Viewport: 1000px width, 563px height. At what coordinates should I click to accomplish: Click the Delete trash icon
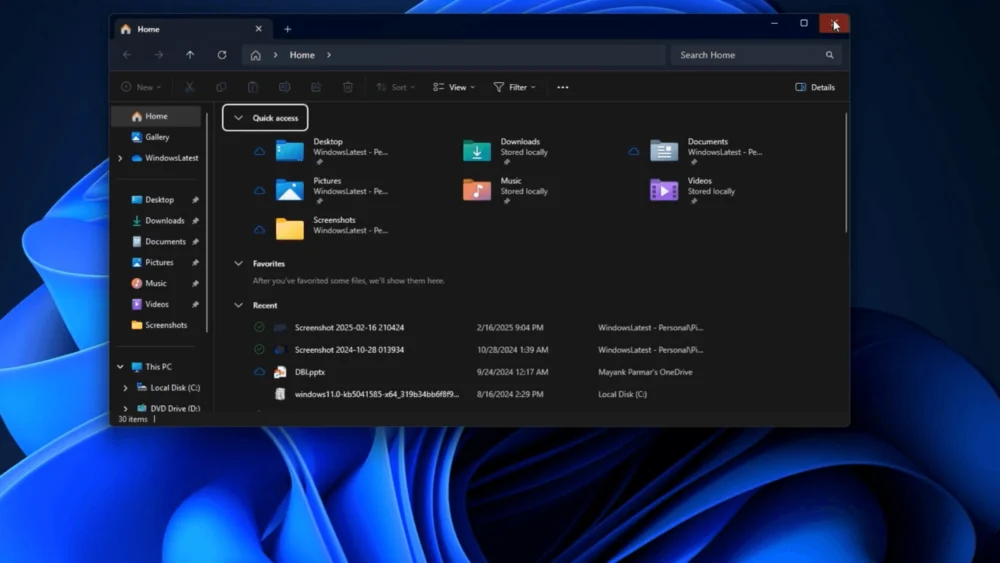[x=348, y=87]
